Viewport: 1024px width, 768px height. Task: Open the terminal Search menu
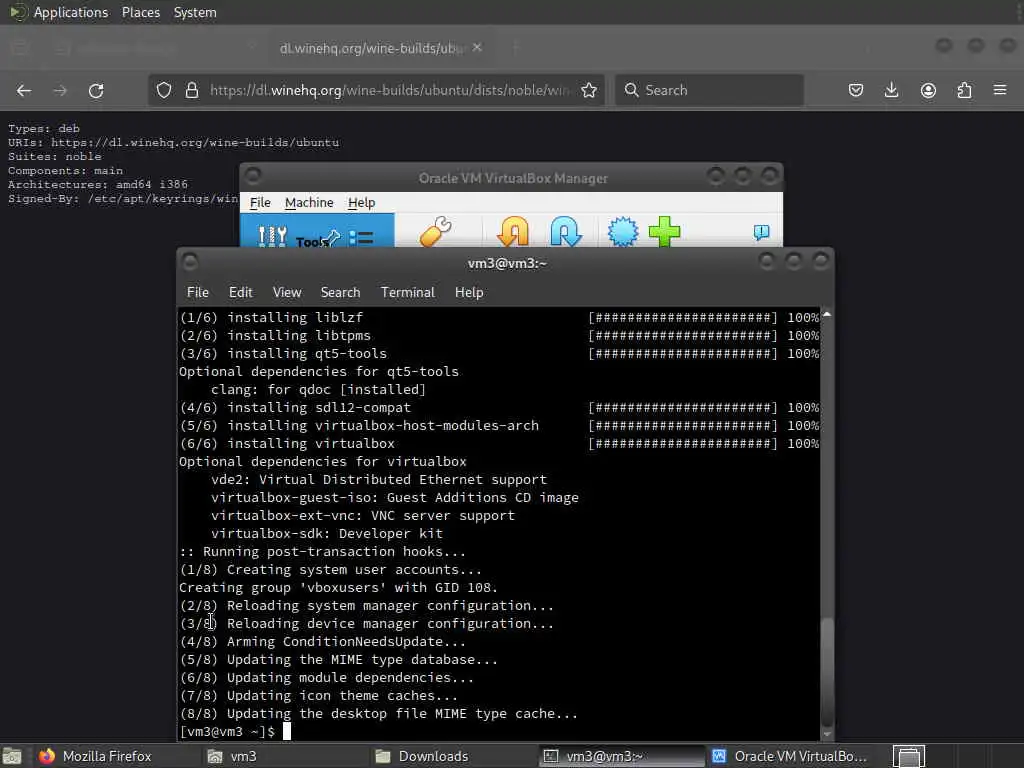click(x=340, y=293)
